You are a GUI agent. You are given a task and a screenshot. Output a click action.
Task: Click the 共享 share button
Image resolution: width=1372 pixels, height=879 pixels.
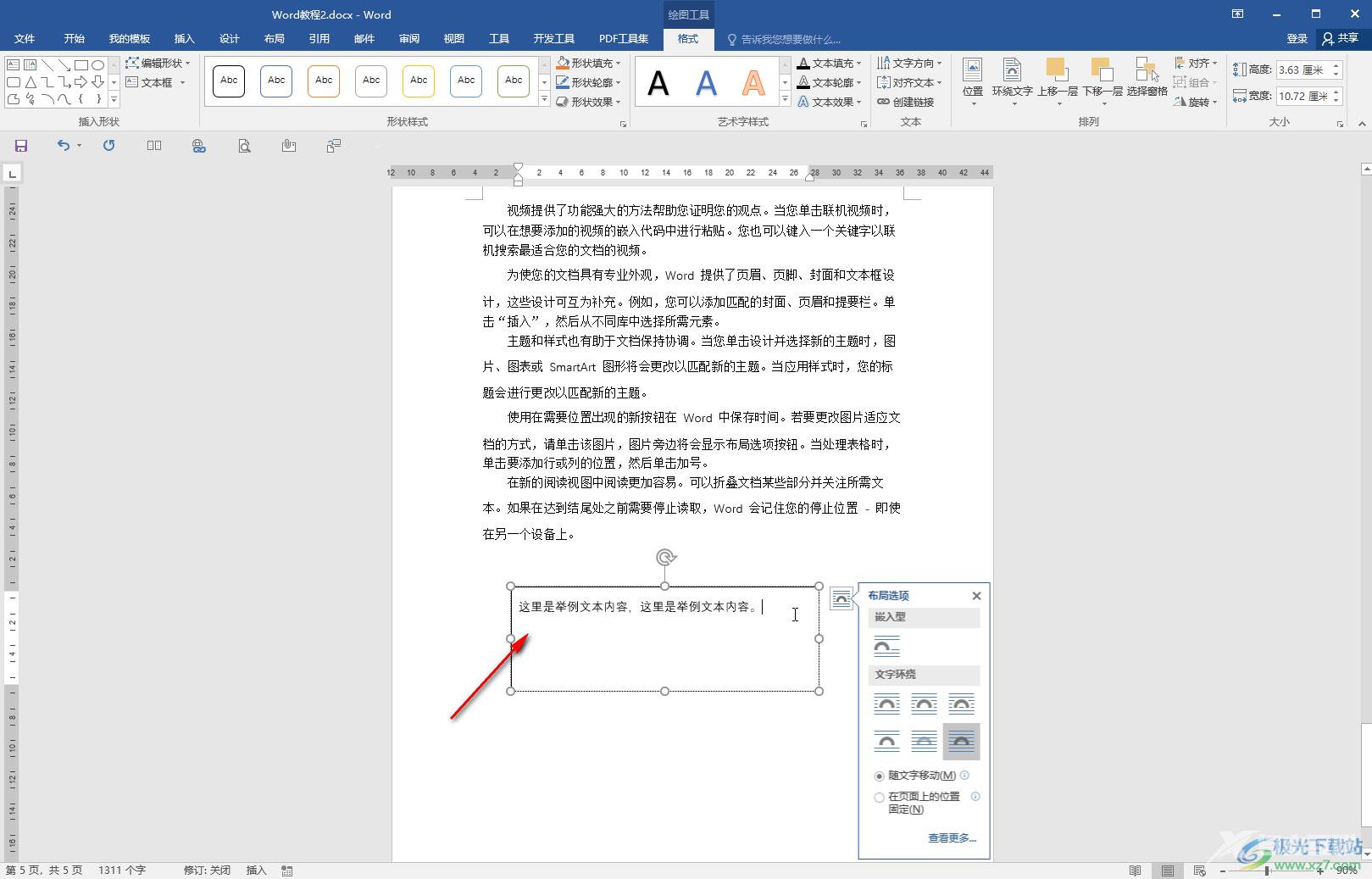(x=1341, y=39)
